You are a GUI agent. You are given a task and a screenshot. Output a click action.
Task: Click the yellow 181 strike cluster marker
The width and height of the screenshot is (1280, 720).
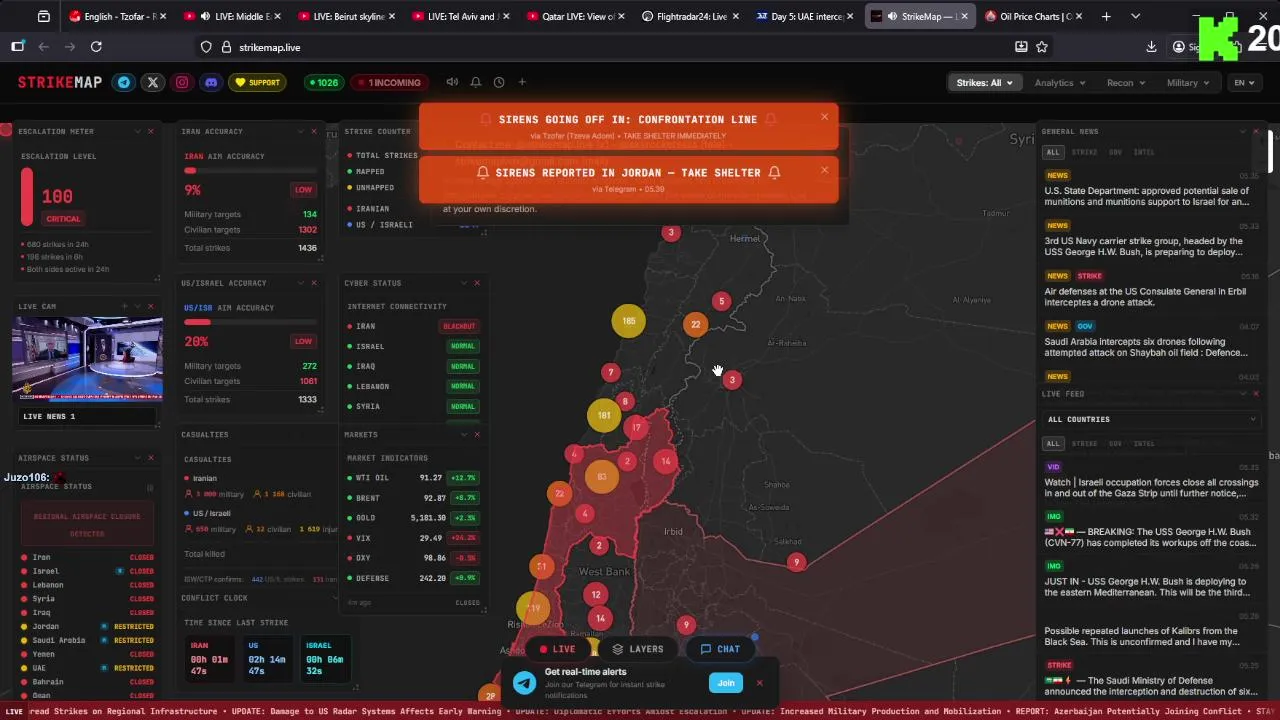(x=603, y=415)
